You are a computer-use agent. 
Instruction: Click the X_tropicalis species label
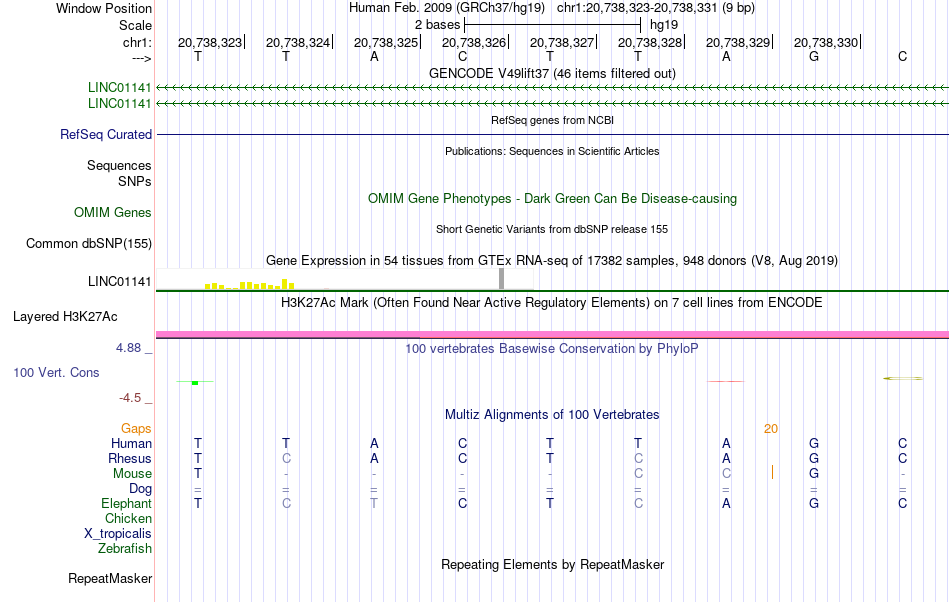(118, 534)
